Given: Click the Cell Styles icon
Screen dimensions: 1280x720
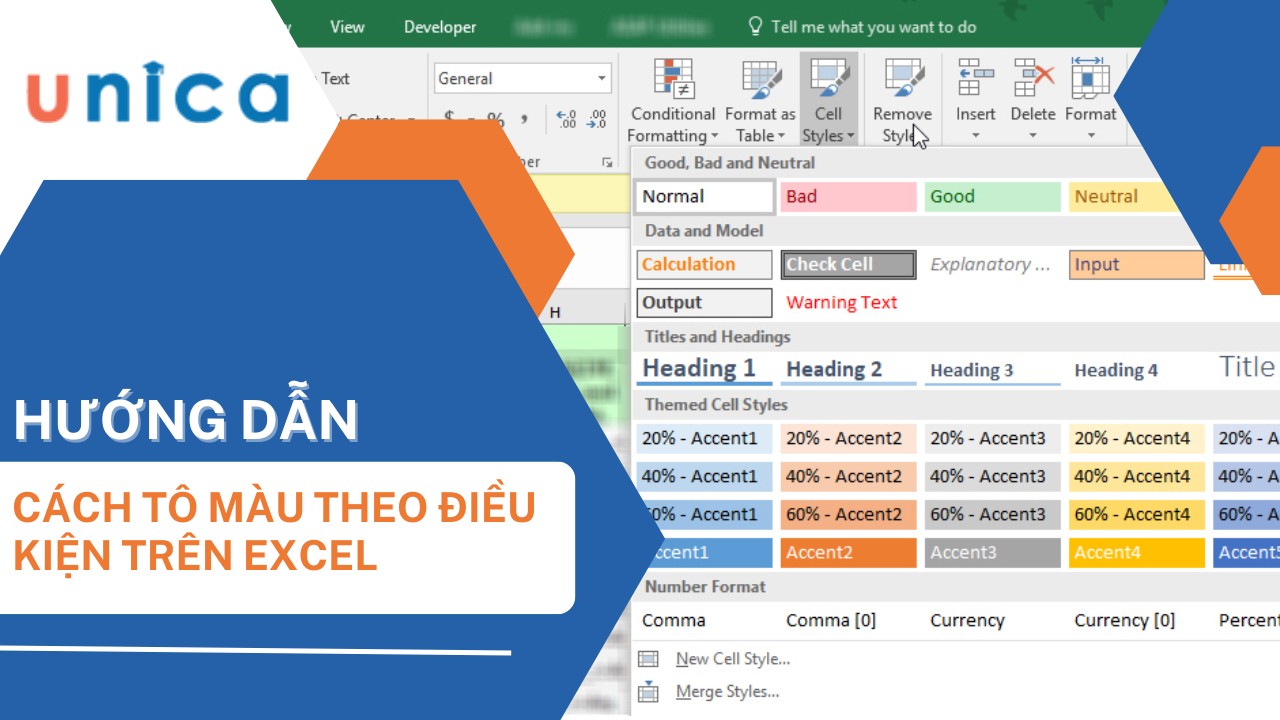Looking at the screenshot, I should pos(828,80).
